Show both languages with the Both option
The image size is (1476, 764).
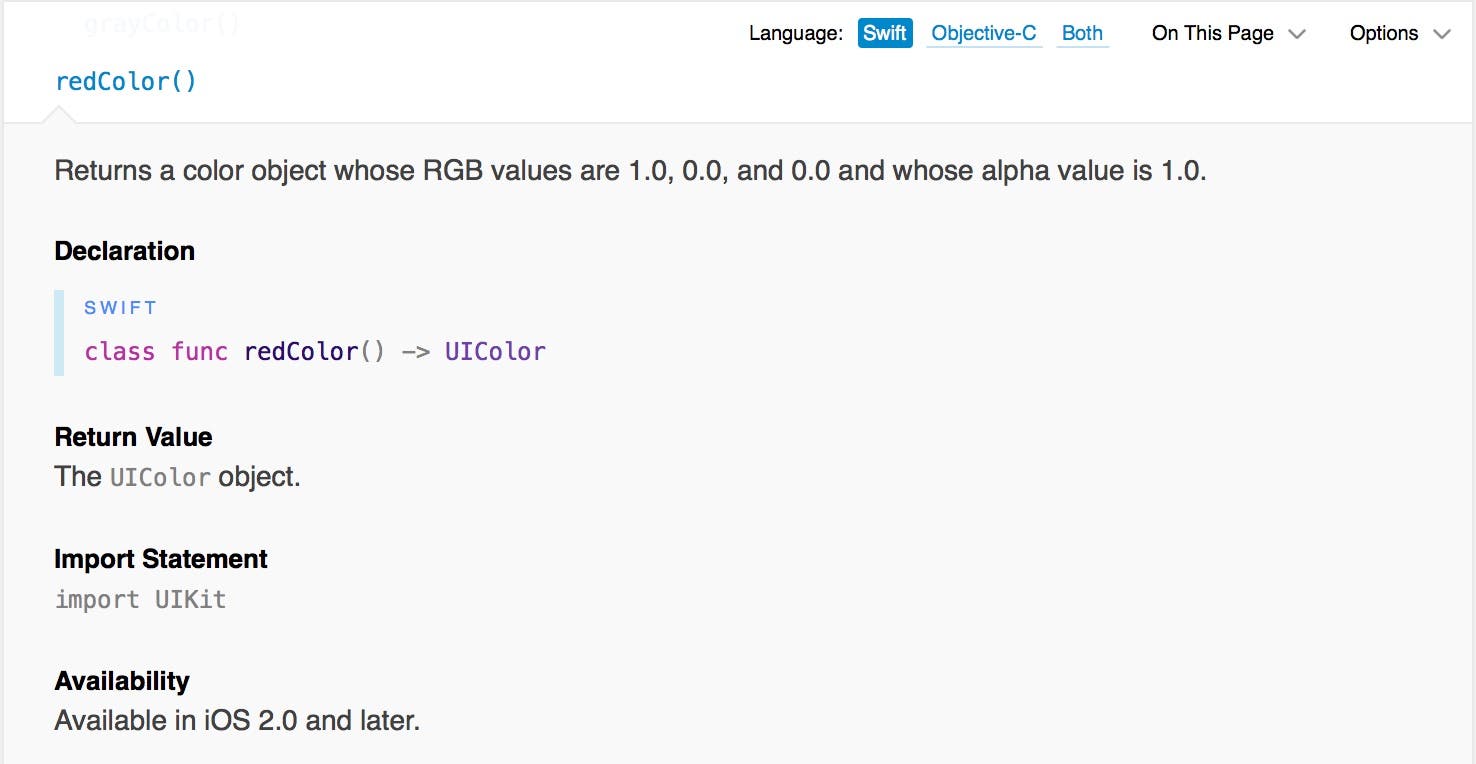(x=1082, y=33)
